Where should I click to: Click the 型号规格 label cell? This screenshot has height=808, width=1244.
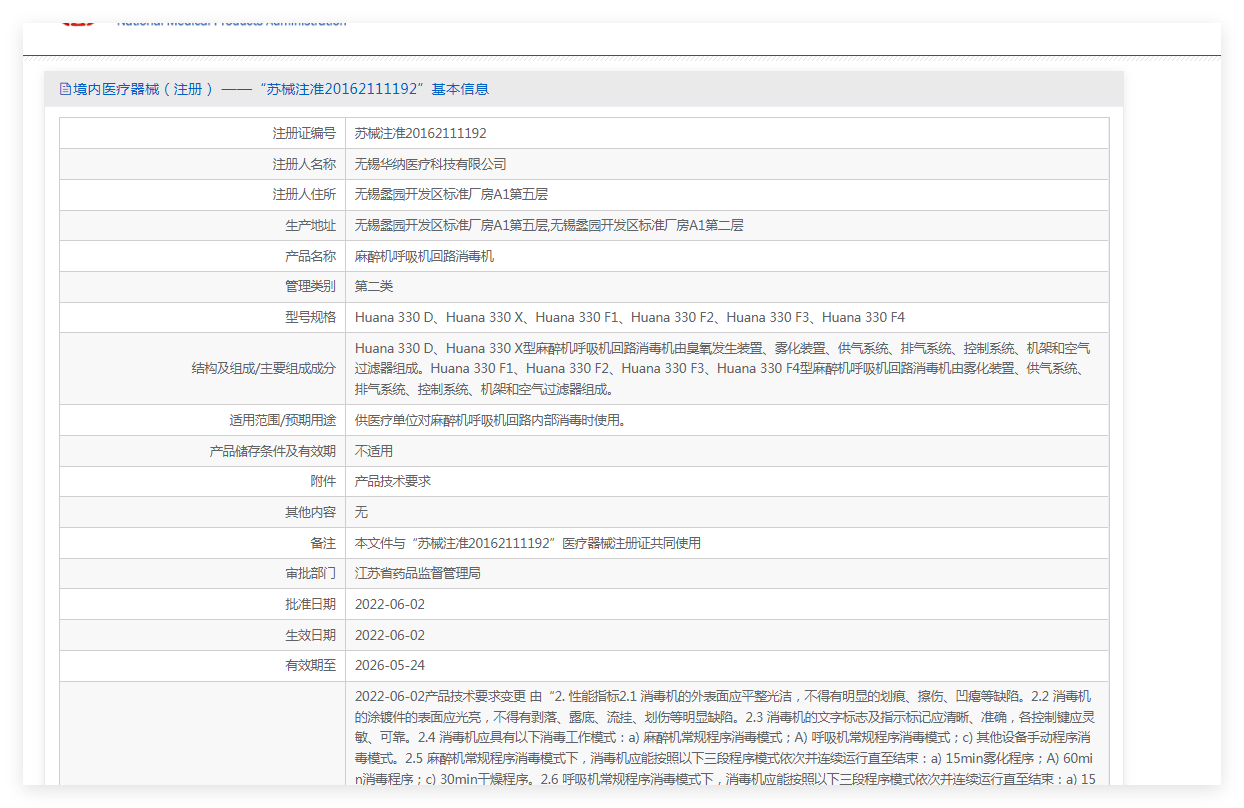[203, 318]
